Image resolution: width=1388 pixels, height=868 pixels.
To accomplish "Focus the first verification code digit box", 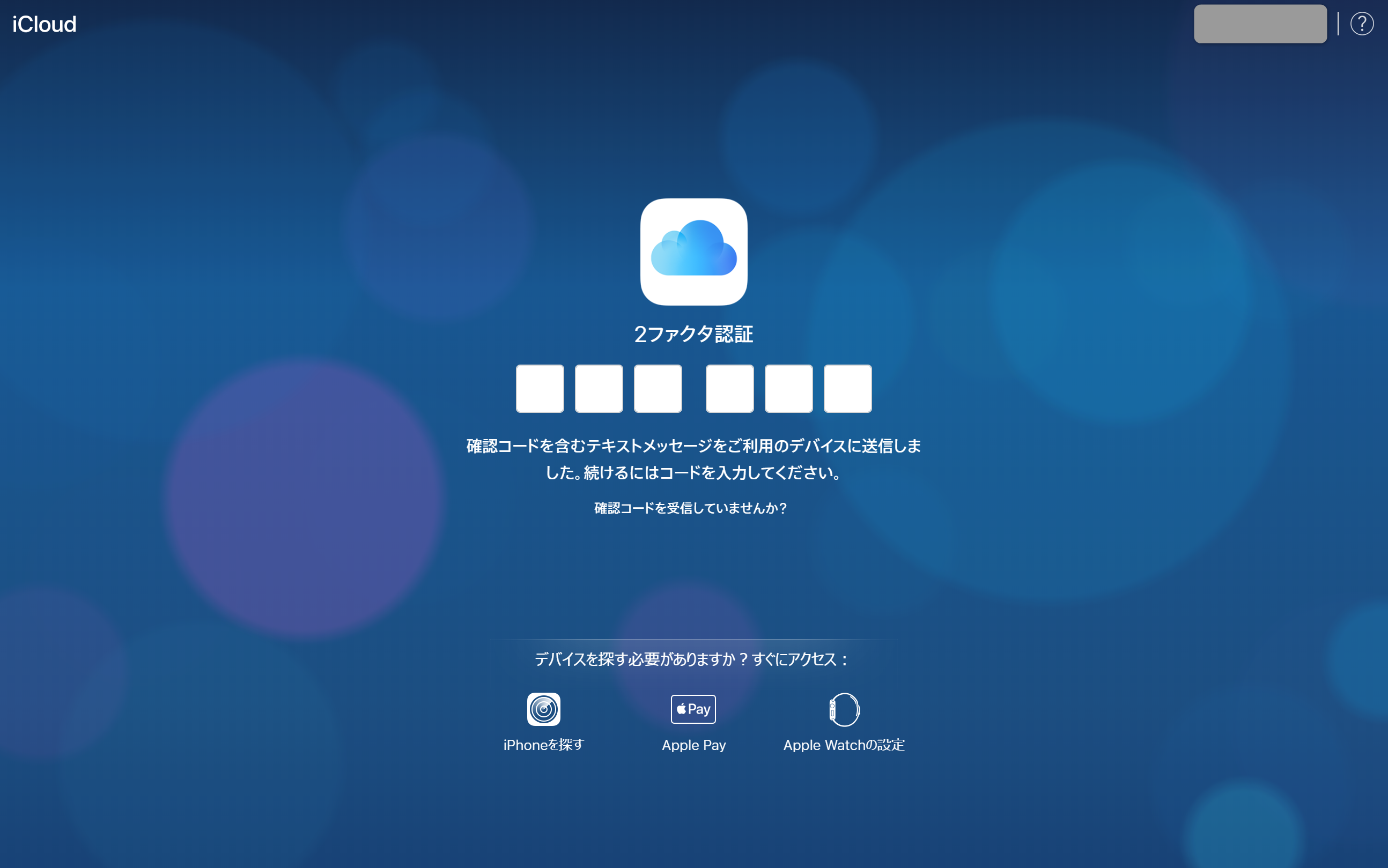I will tap(540, 389).
